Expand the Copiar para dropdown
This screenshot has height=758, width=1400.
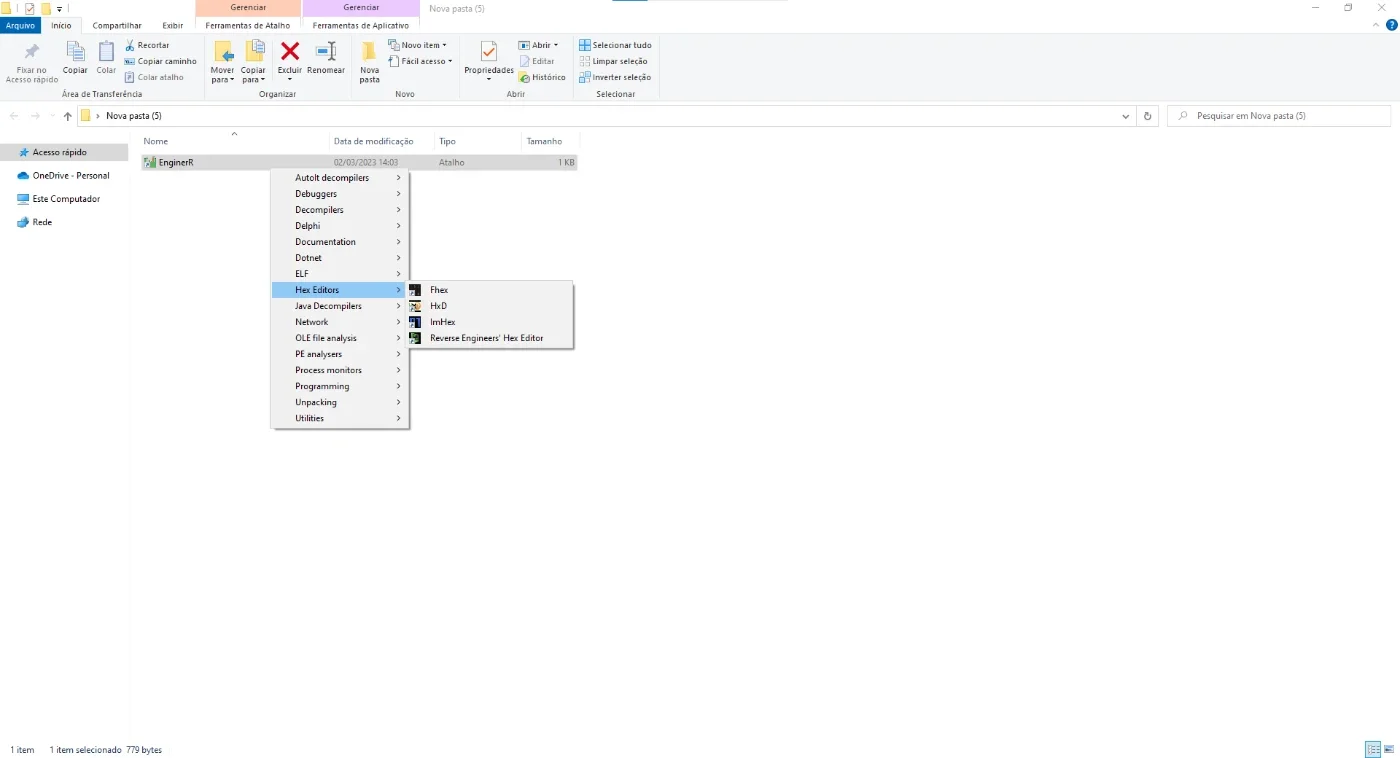pos(253,75)
